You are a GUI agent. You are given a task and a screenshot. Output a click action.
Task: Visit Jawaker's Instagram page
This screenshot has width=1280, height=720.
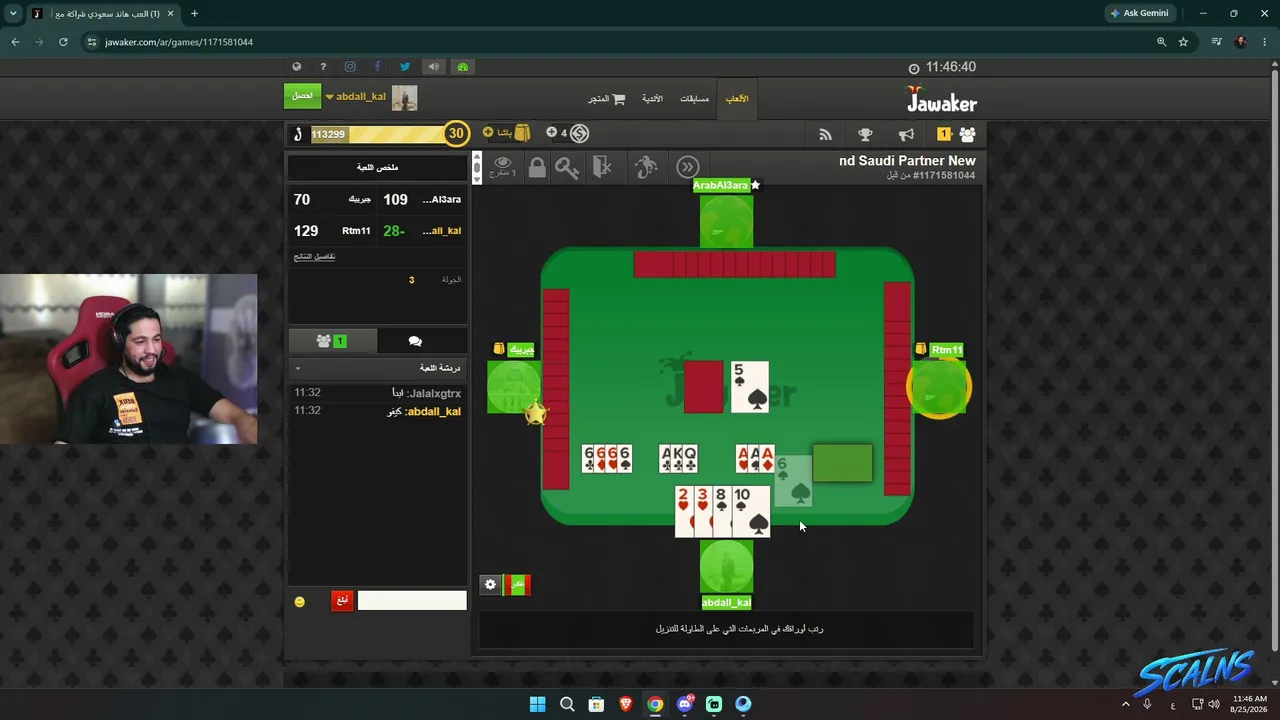(x=350, y=67)
